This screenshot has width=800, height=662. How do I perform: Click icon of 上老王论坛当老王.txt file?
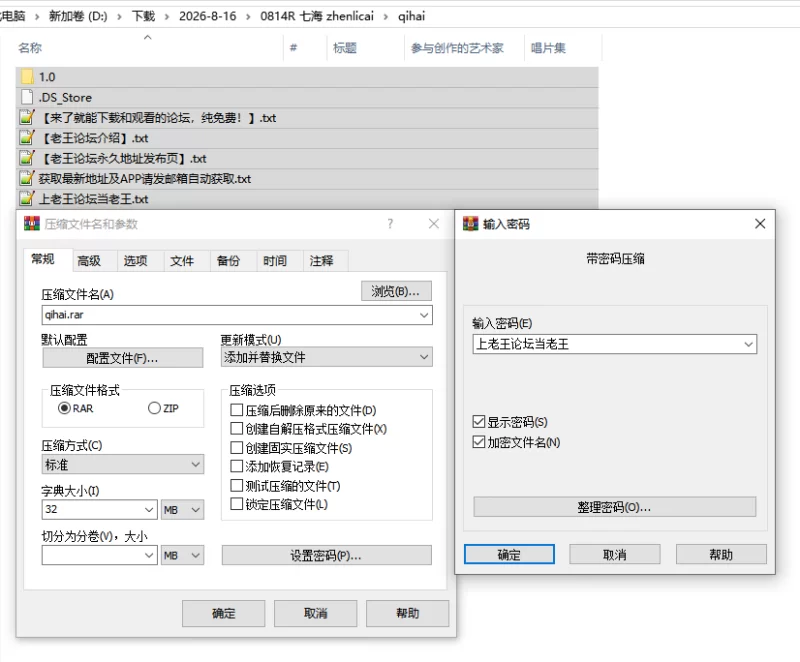(x=27, y=198)
